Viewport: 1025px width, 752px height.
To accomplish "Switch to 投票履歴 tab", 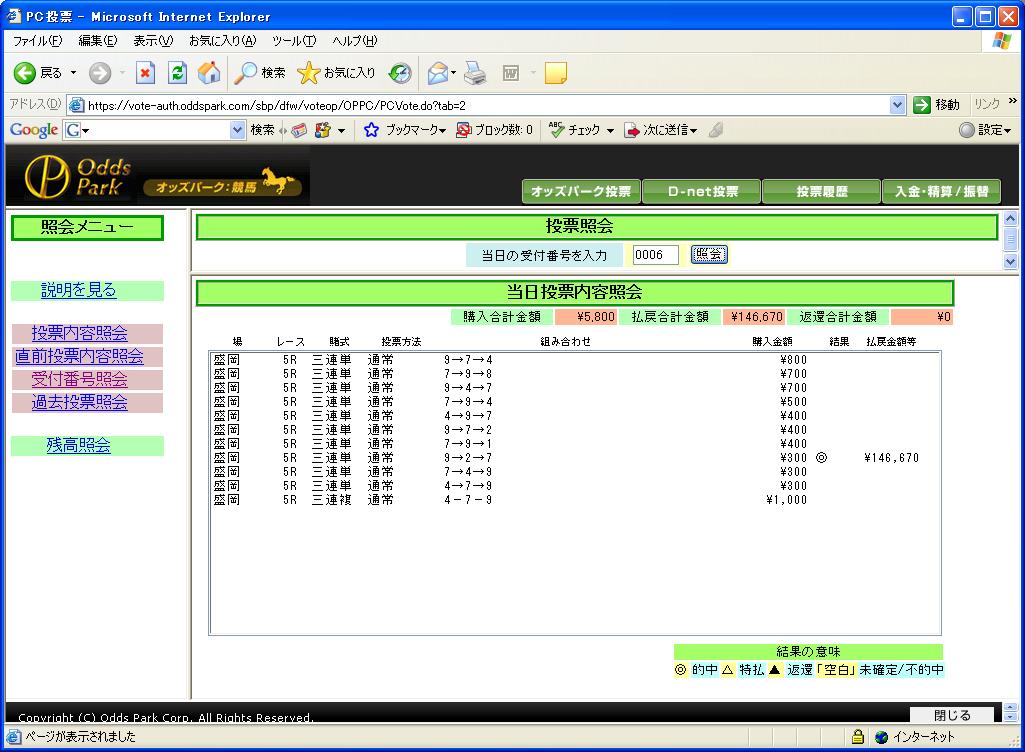I will 821,192.
